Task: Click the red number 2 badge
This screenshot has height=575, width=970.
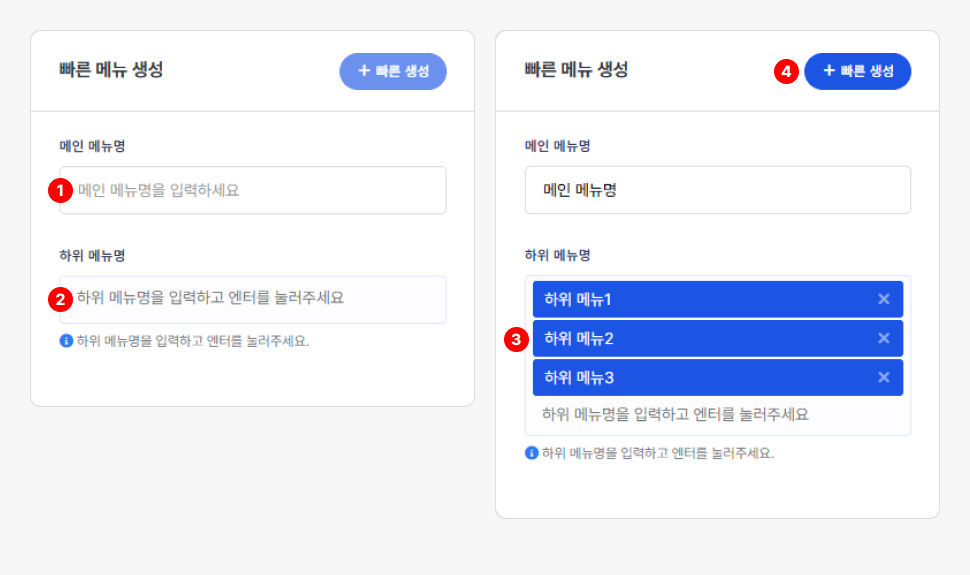Action: [x=61, y=298]
